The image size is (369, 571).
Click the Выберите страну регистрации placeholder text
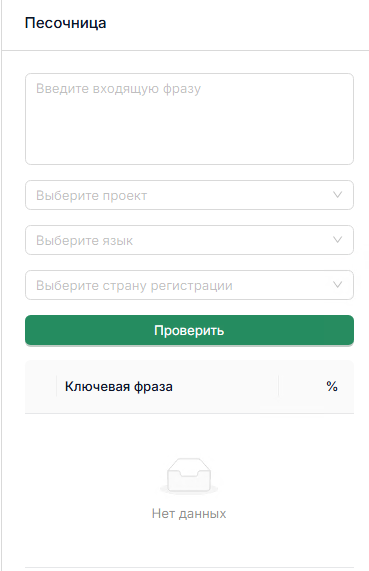pos(134,286)
